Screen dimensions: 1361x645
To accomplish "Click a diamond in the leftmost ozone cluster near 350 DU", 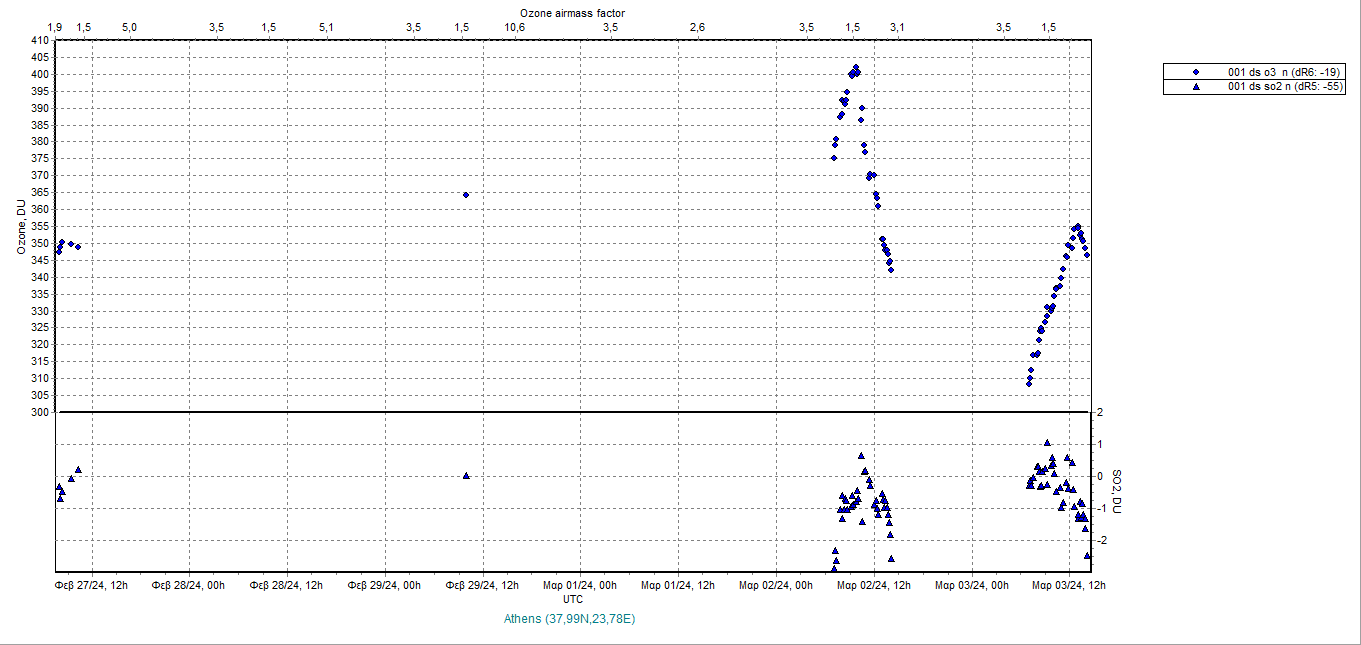I will tap(62, 243).
